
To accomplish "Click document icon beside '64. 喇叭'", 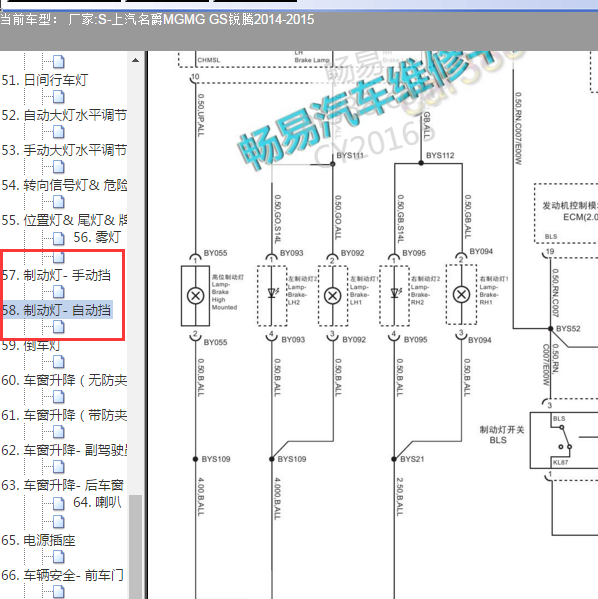I will pyautogui.click(x=58, y=503).
